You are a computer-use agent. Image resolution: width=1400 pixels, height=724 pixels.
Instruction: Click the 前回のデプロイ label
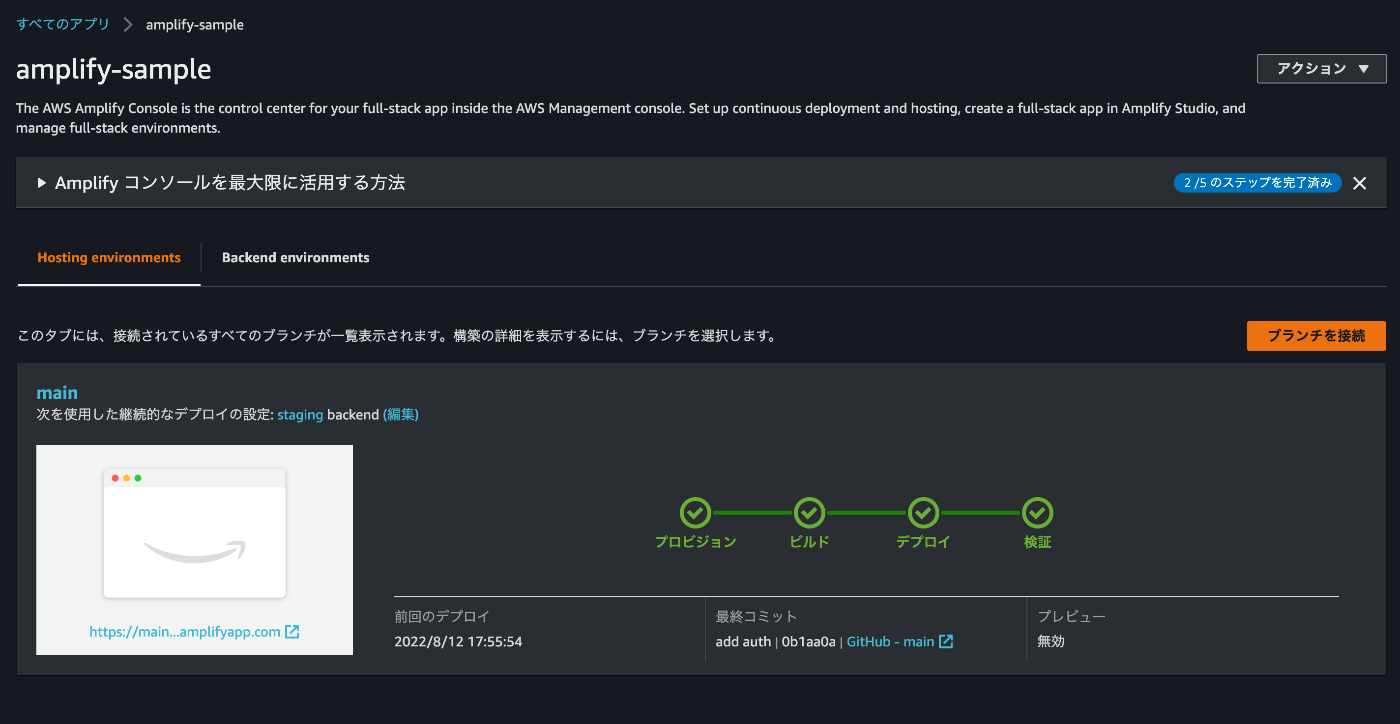[x=443, y=617]
